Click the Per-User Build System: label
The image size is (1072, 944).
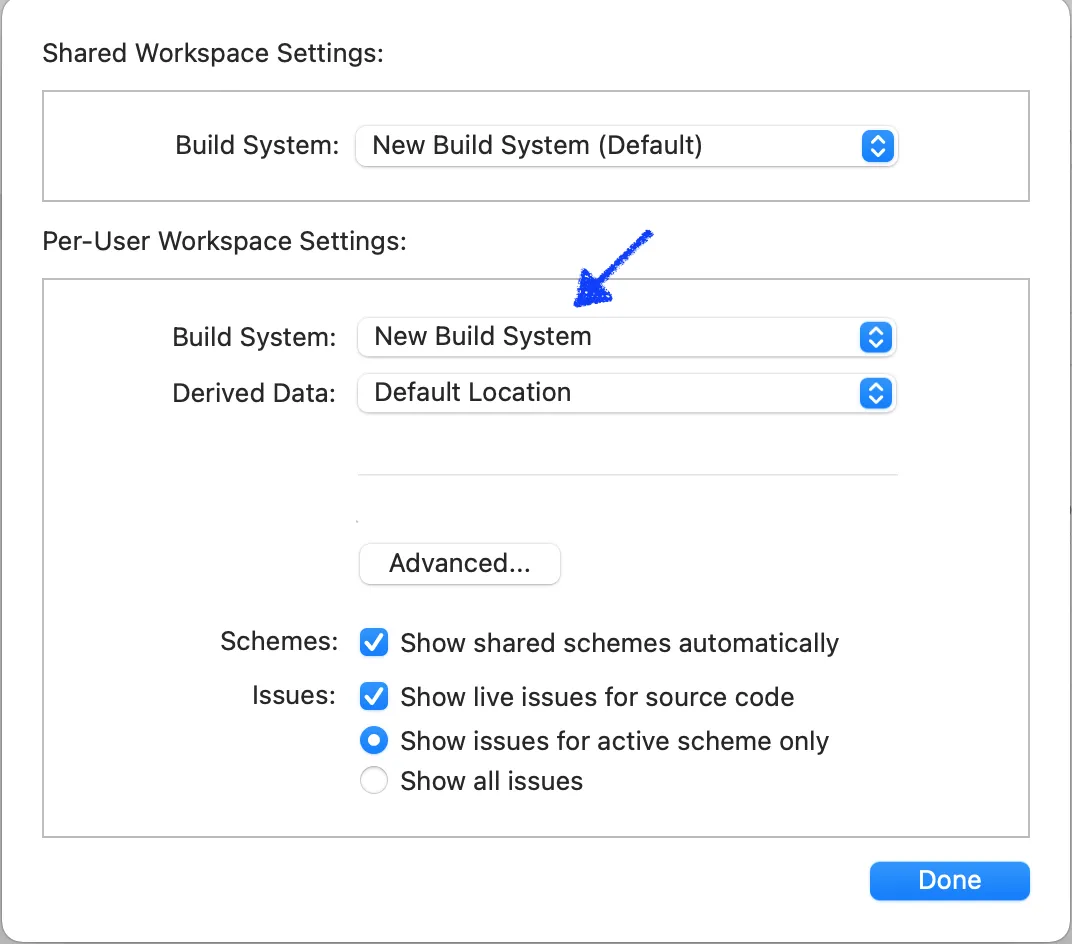254,337
